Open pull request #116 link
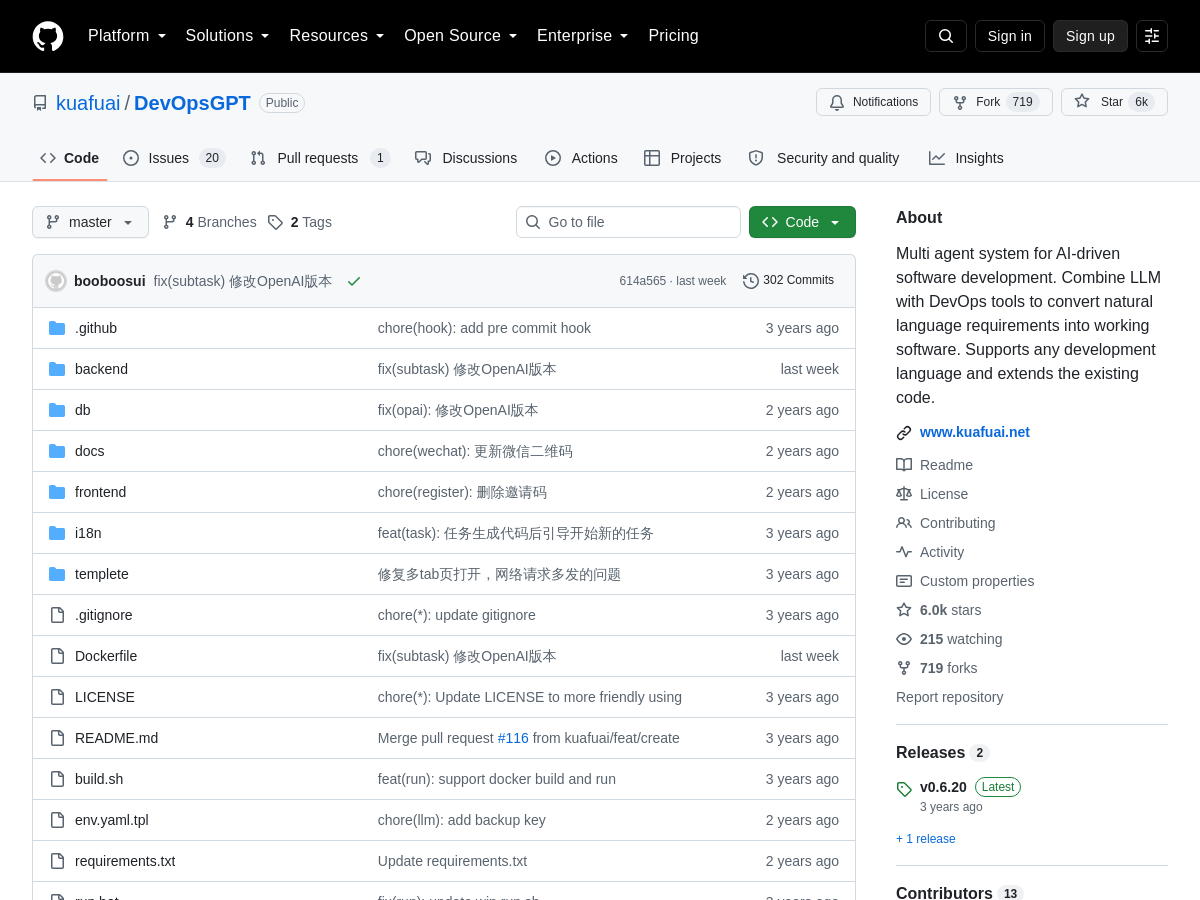Image resolution: width=1200 pixels, height=900 pixels. point(513,738)
